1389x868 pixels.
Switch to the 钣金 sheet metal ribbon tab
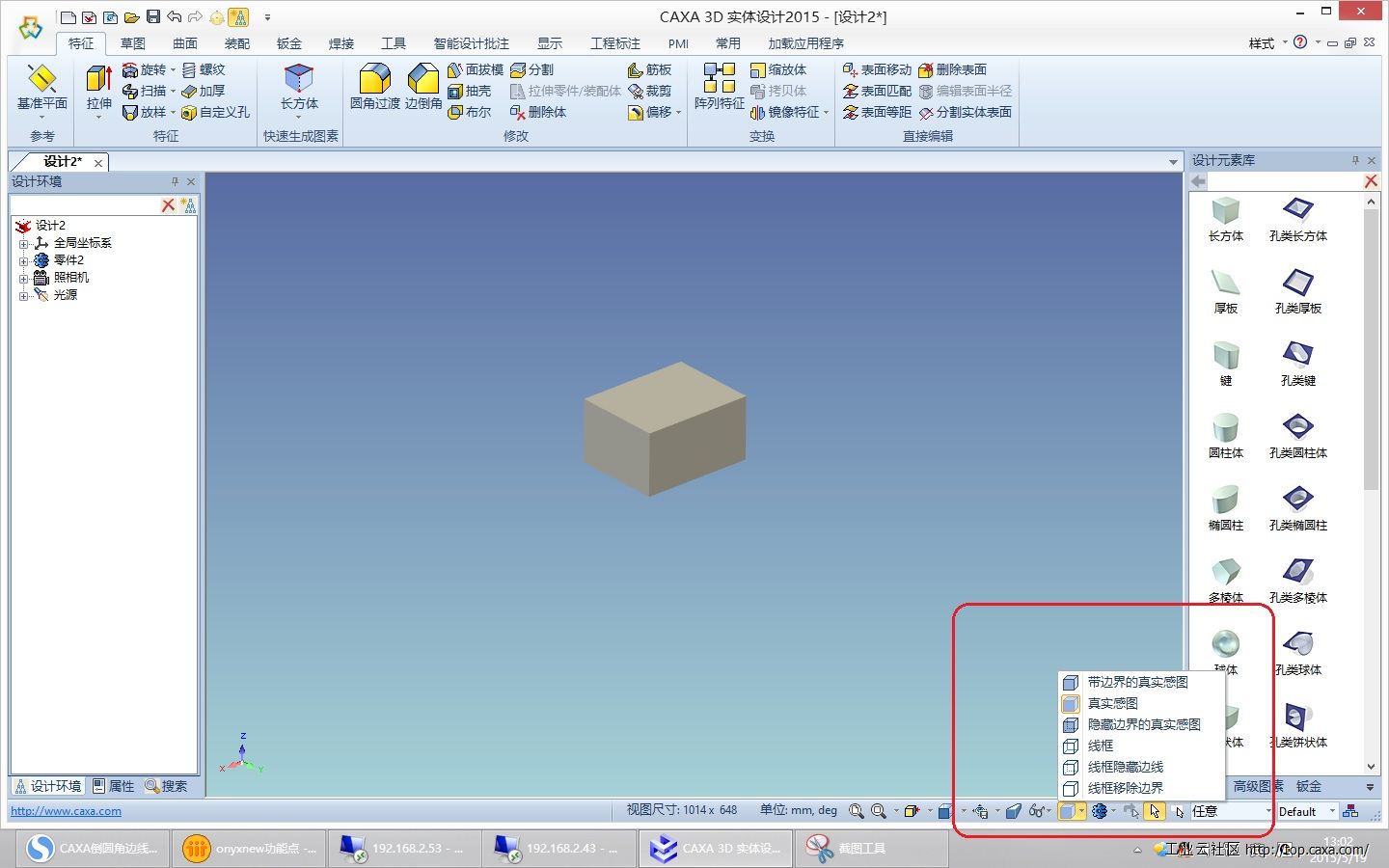pyautogui.click(x=289, y=43)
